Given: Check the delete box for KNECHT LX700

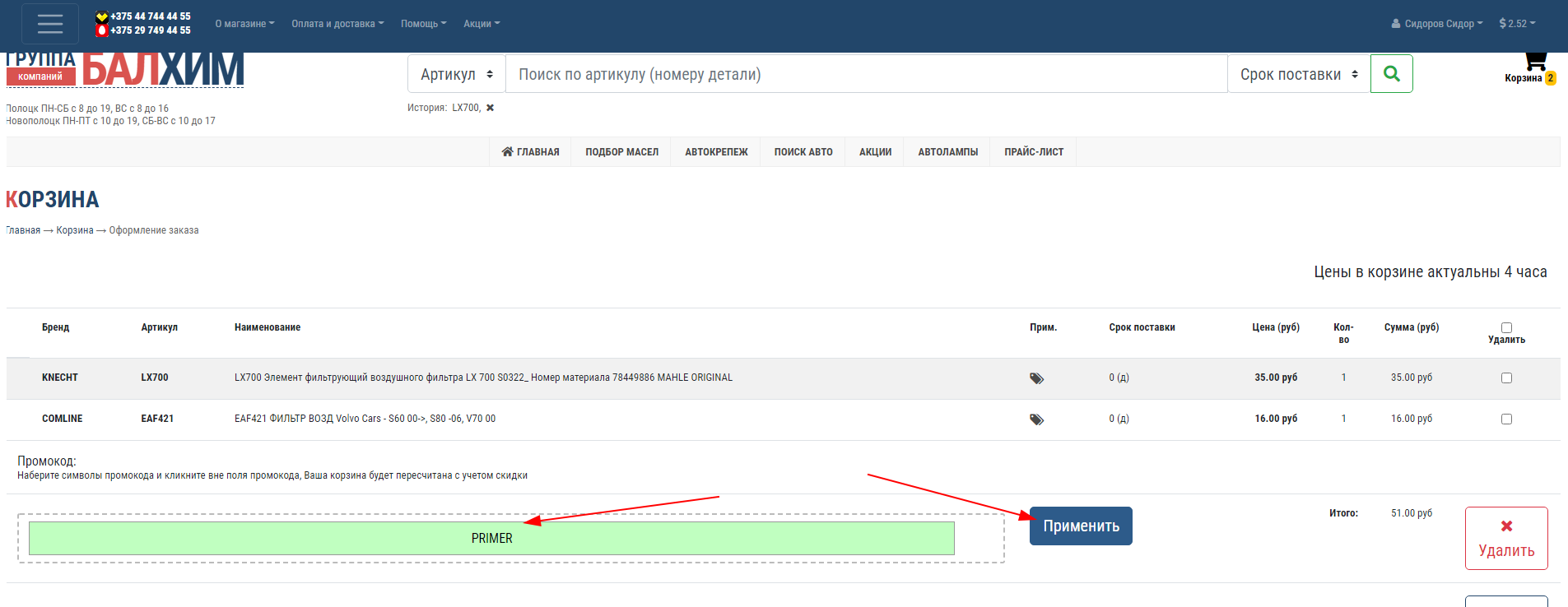Looking at the screenshot, I should 1506,378.
